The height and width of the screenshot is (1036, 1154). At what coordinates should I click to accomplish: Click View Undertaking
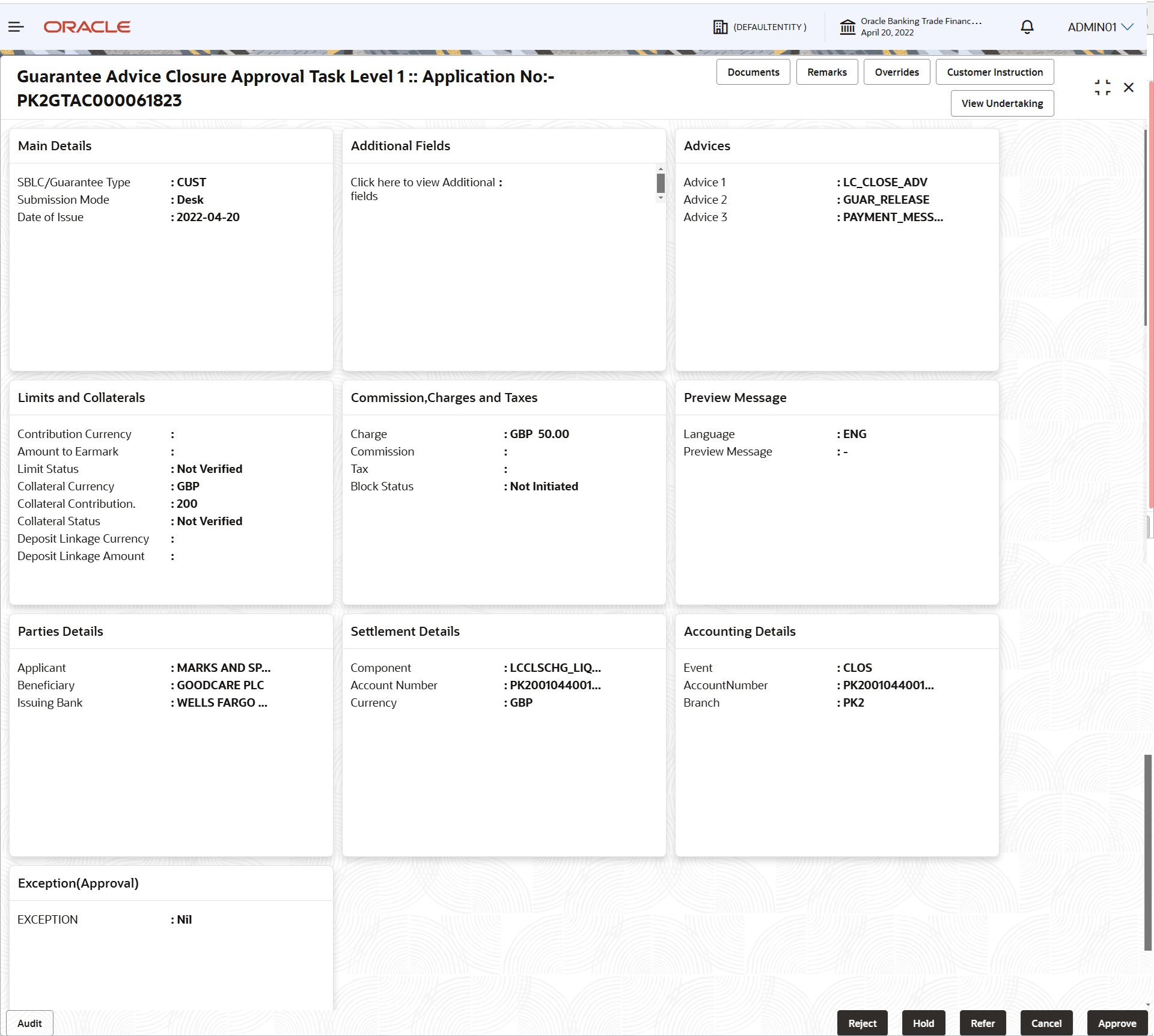click(1001, 103)
